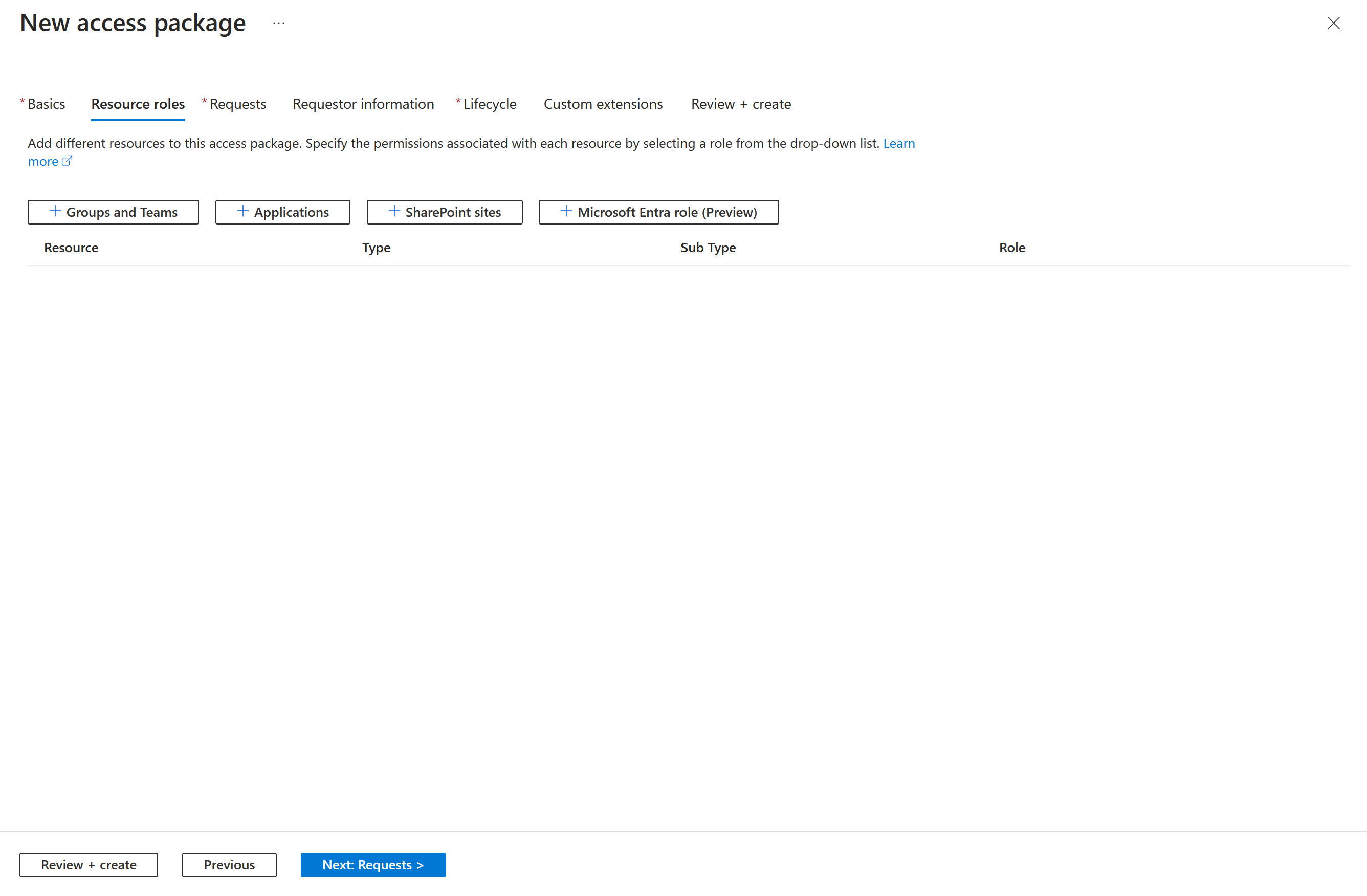The height and width of the screenshot is (896, 1367).
Task: Click the Resource column header icon
Action: (x=71, y=247)
